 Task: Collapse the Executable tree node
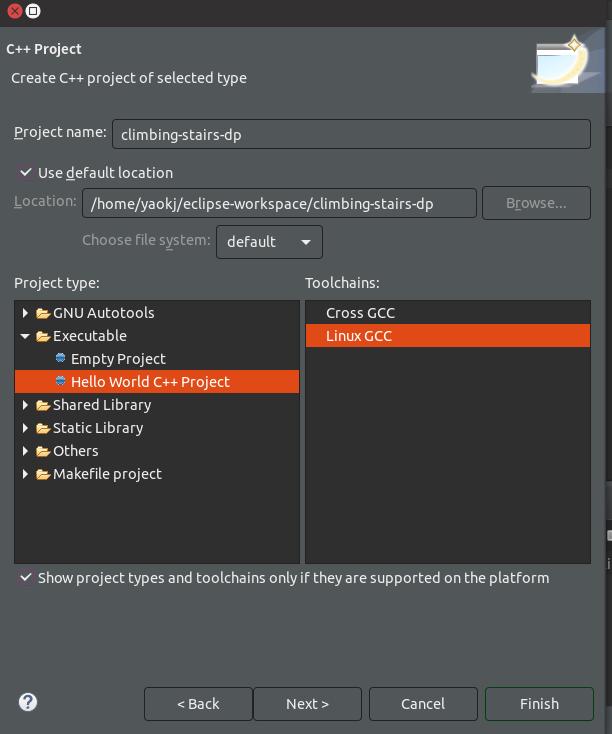pos(25,336)
